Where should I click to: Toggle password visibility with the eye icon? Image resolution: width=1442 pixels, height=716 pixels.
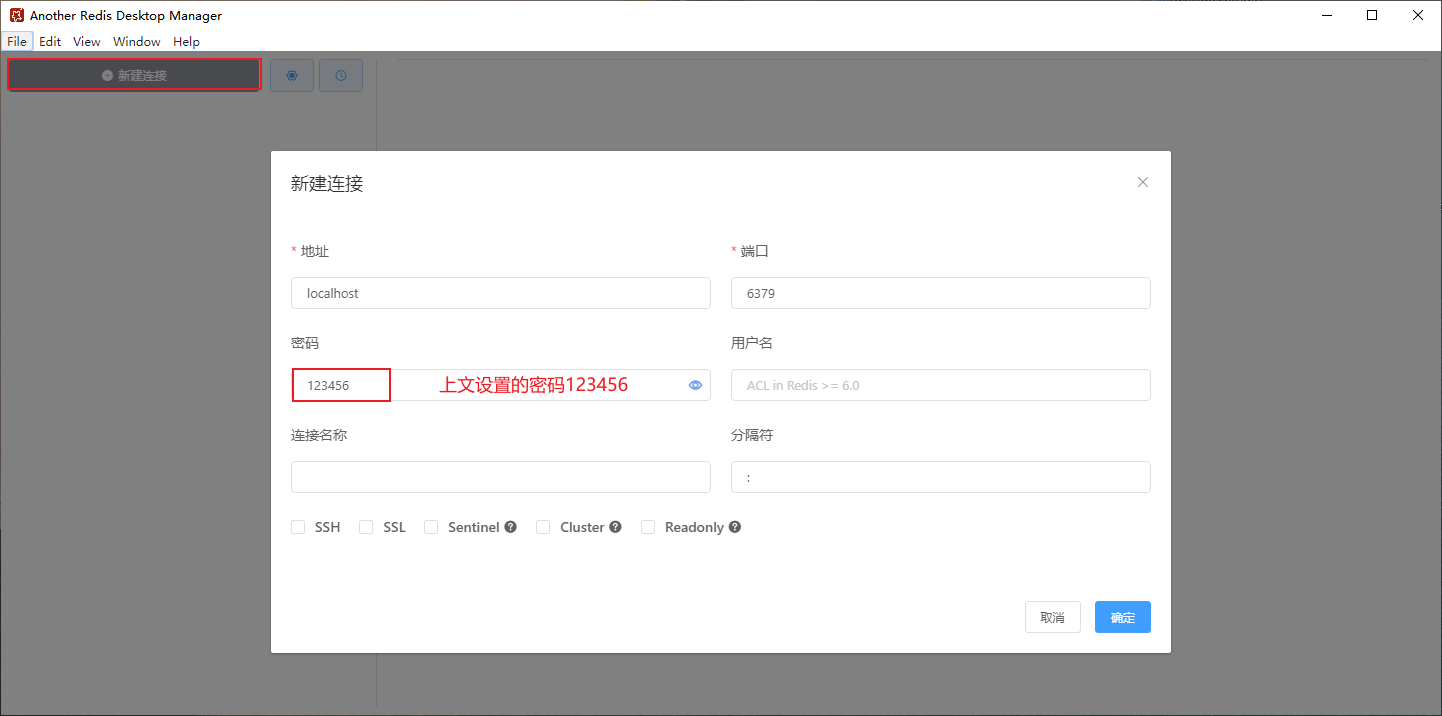(x=696, y=385)
